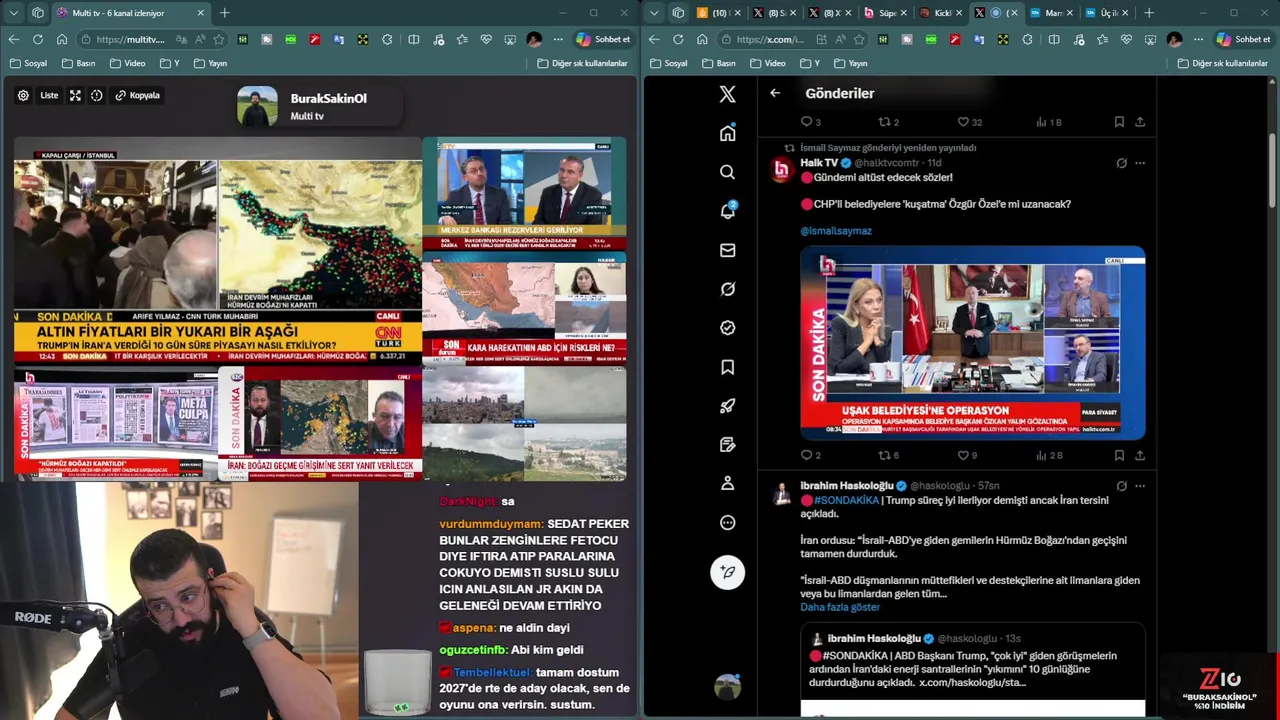Go back using arrow beside Gönderiler
The height and width of the screenshot is (720, 1280).
tap(775, 93)
